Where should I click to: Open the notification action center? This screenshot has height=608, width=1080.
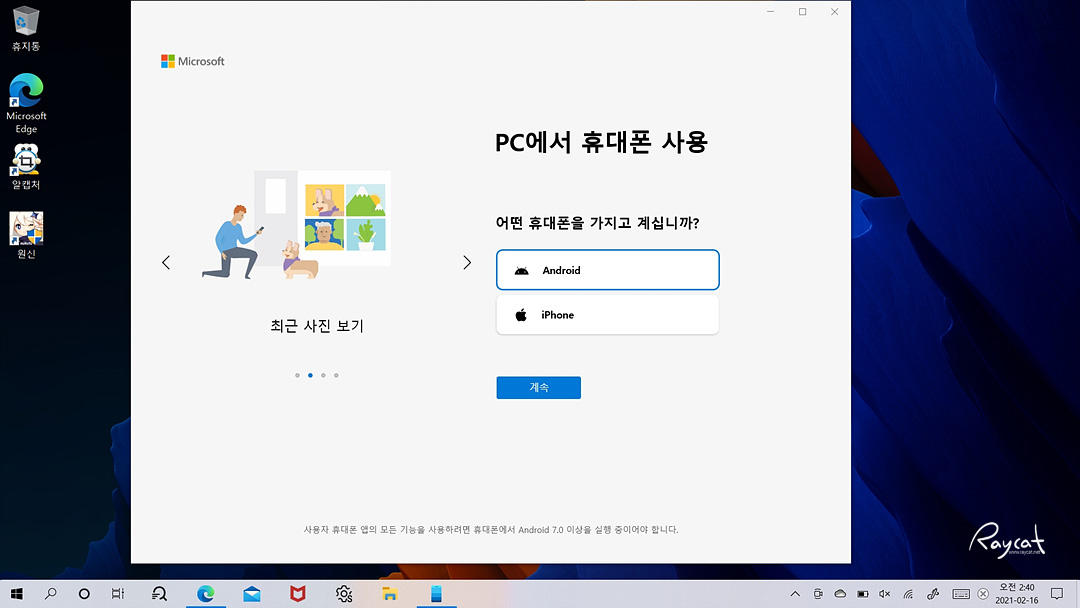click(1057, 594)
